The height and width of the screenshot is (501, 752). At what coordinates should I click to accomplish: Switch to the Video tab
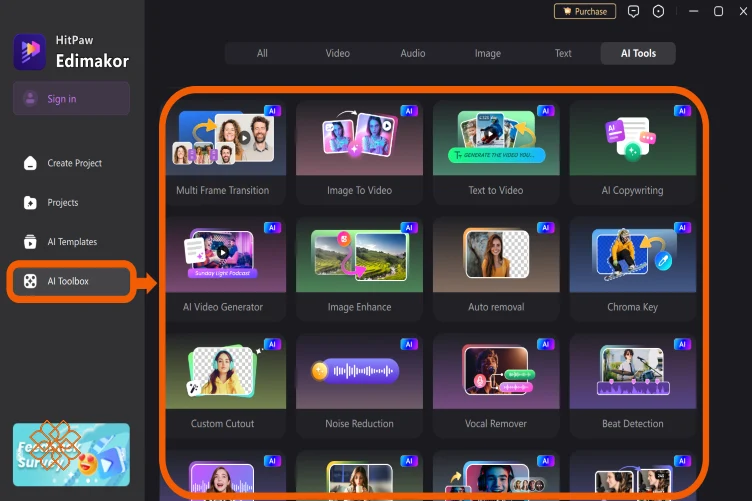pos(338,53)
